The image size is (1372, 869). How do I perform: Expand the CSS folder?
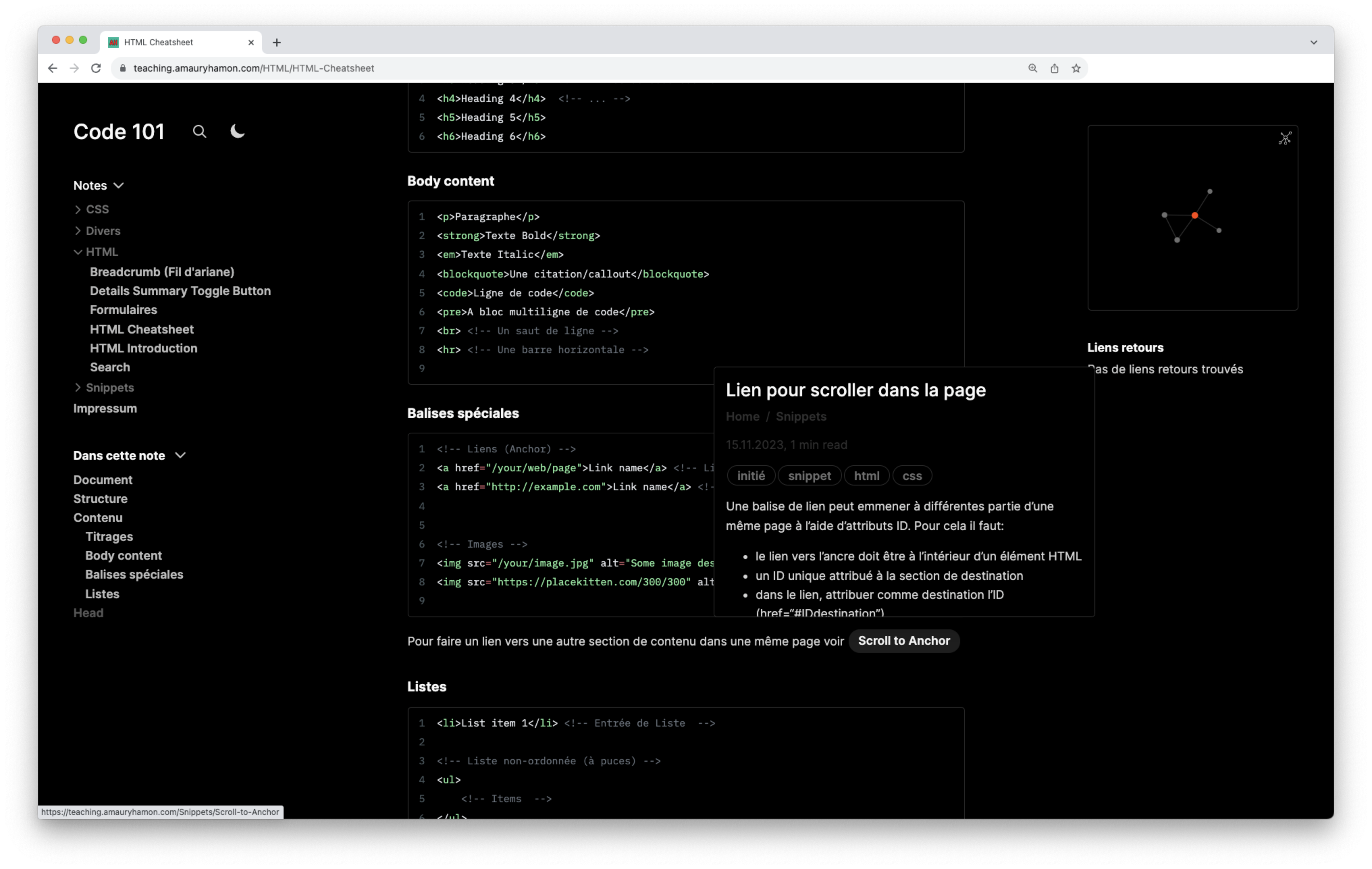[x=78, y=210]
